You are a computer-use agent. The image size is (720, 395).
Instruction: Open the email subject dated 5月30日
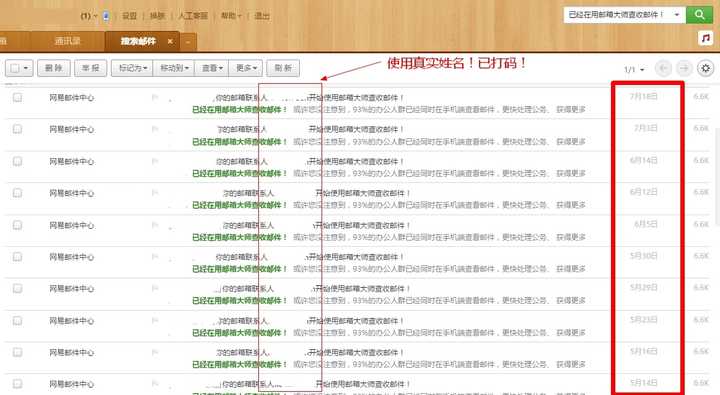point(309,257)
